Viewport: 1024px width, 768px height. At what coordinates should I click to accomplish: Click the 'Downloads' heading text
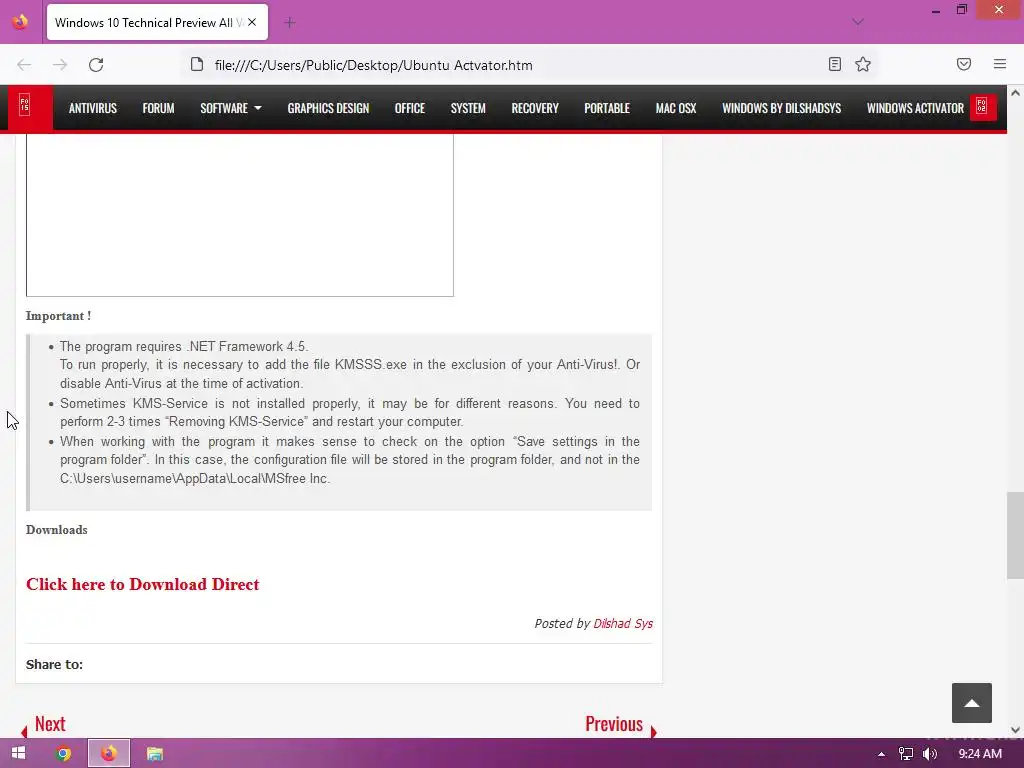(x=57, y=530)
